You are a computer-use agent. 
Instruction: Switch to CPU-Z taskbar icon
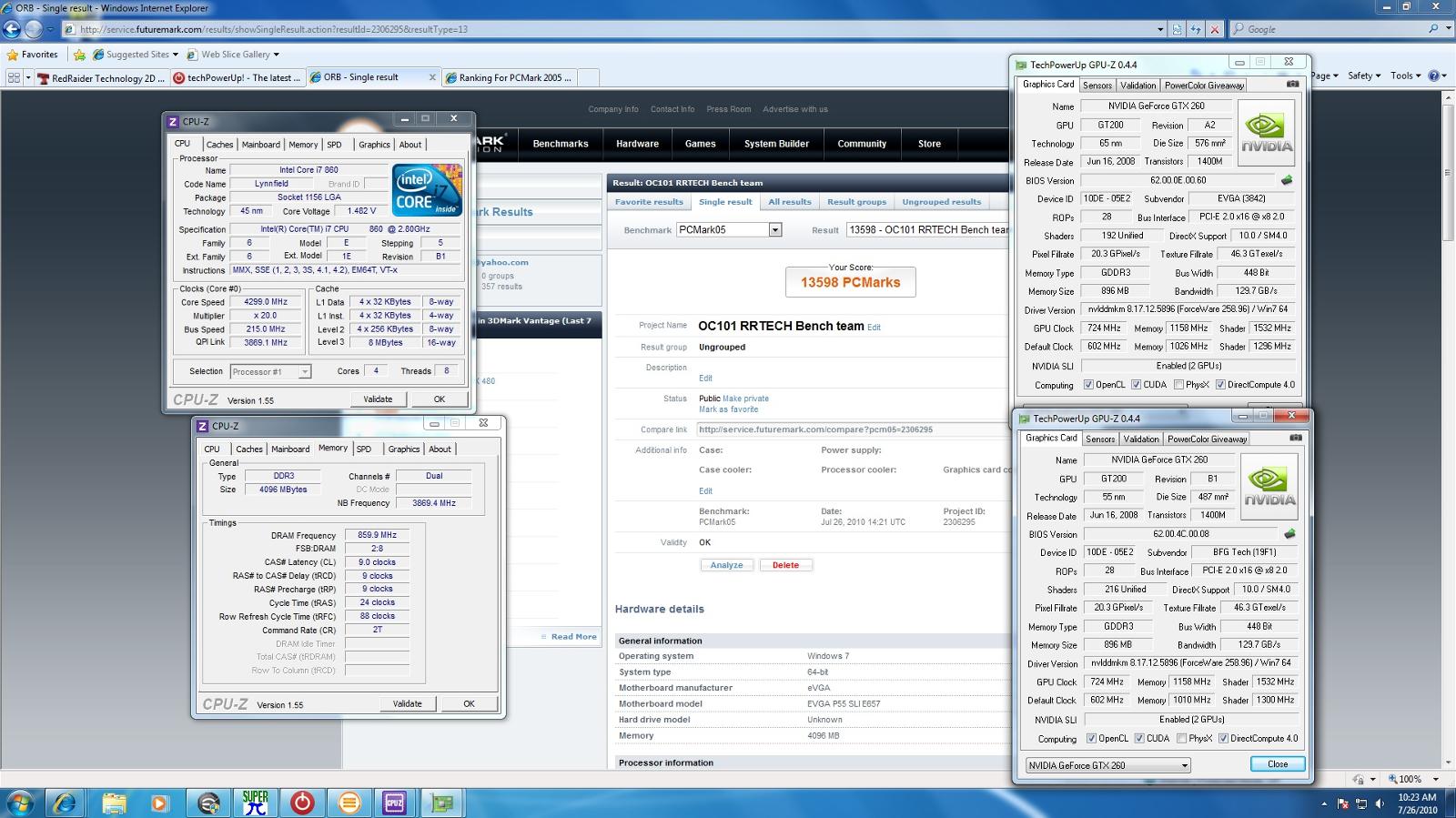click(395, 803)
